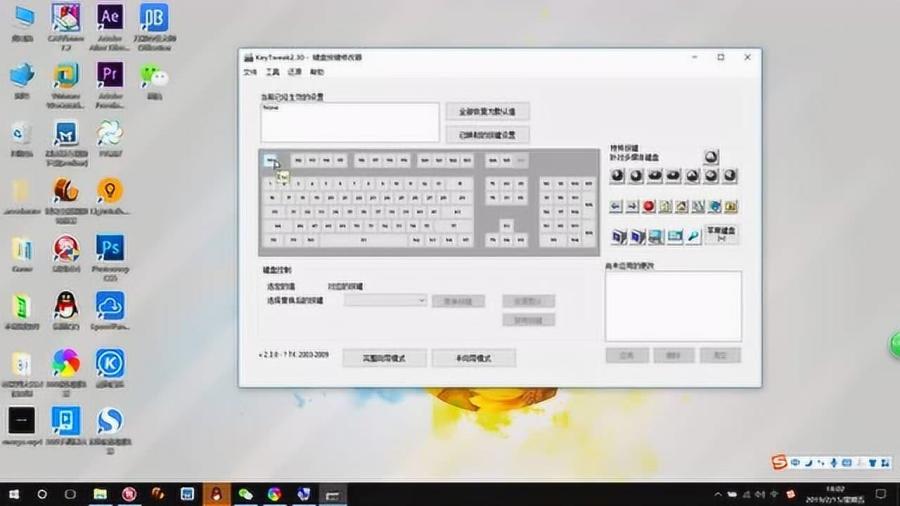
Task: Click inside the pending changes list box
Action: (673, 306)
